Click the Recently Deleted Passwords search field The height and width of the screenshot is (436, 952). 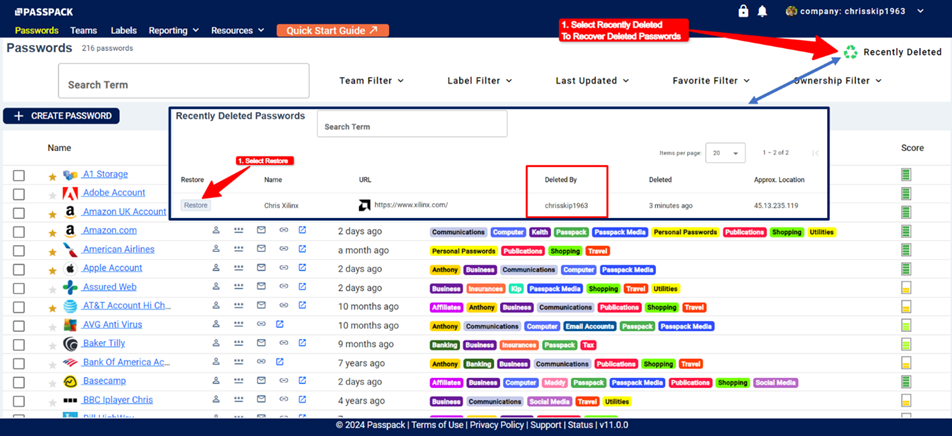coord(412,124)
